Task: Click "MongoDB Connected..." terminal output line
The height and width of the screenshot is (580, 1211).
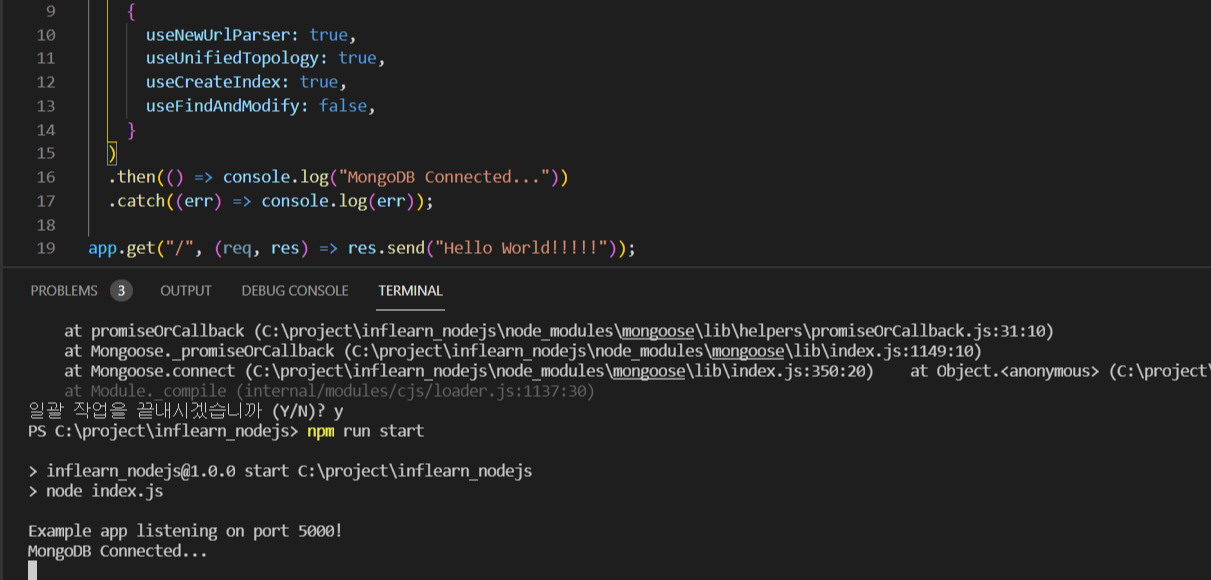Action: pyautogui.click(x=118, y=551)
